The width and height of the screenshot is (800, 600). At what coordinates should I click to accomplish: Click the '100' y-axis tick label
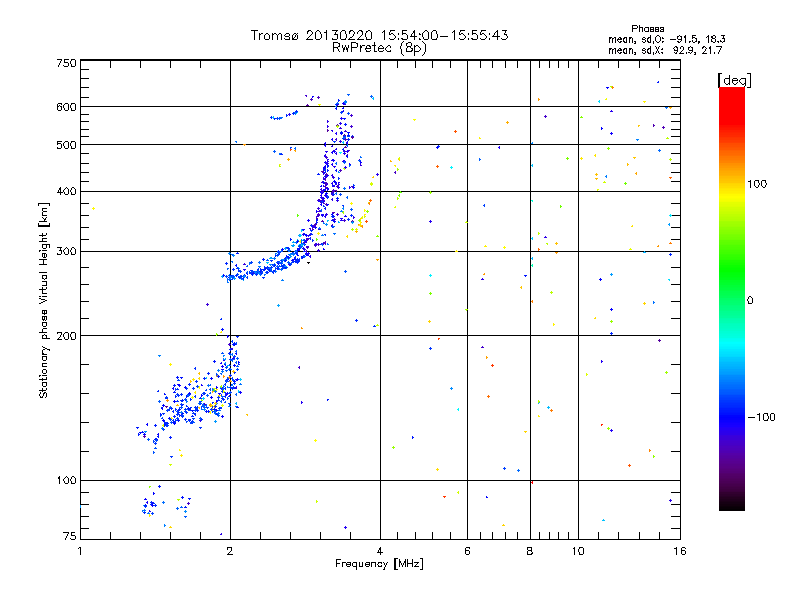(x=66, y=481)
